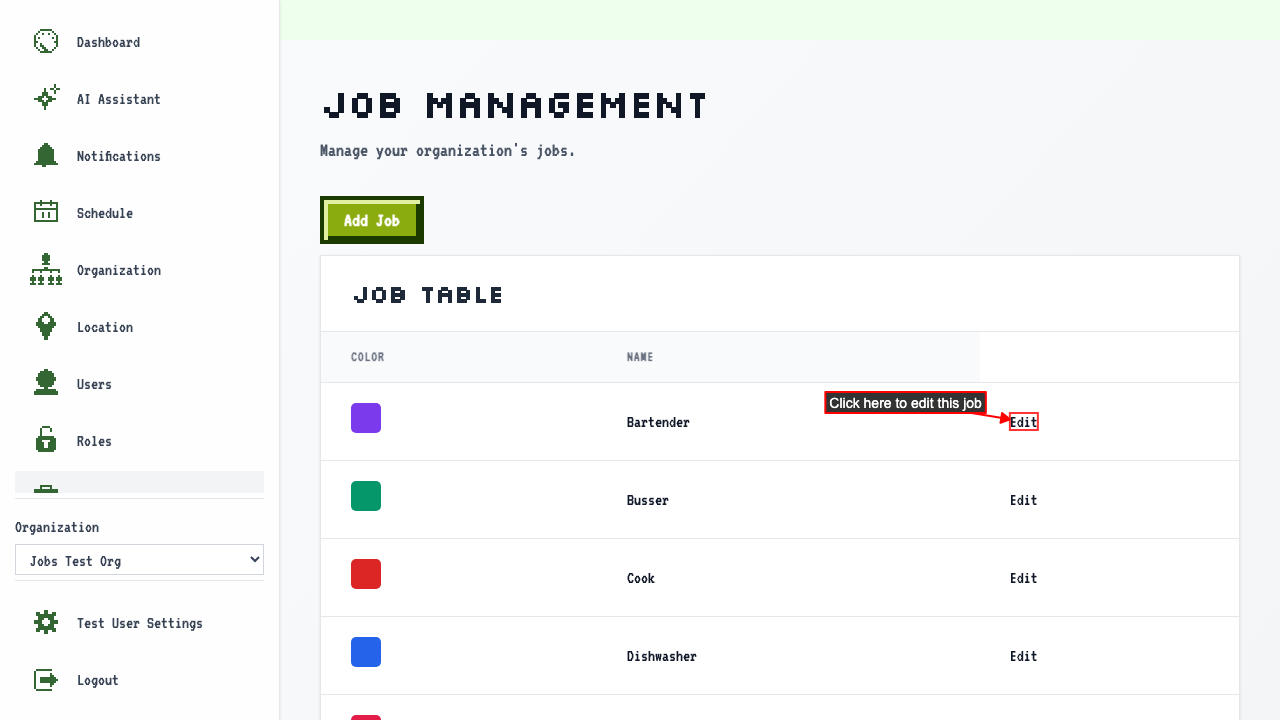Click the Test User Settings gear icon
The image size is (1280, 720).
(x=46, y=623)
